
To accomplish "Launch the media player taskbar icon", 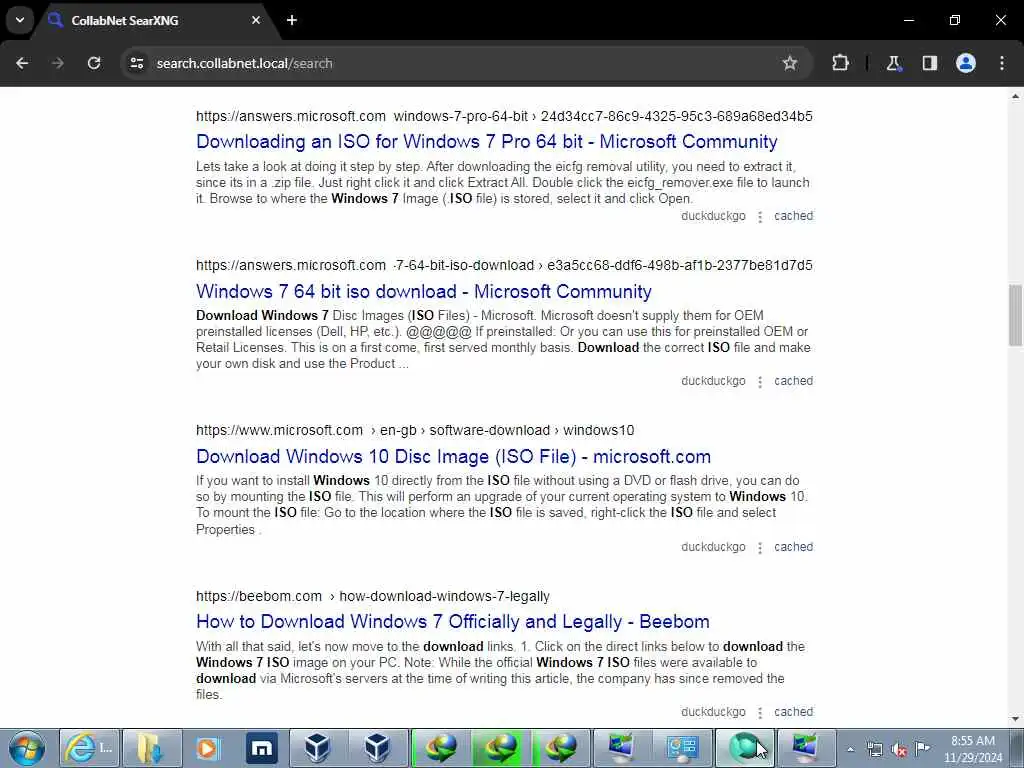I will pos(208,748).
